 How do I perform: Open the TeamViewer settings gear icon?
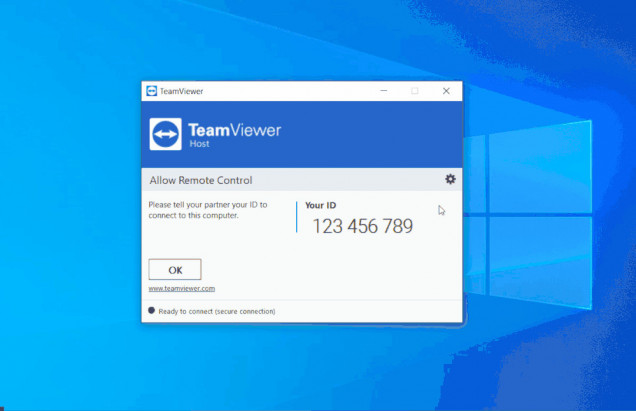click(450, 179)
